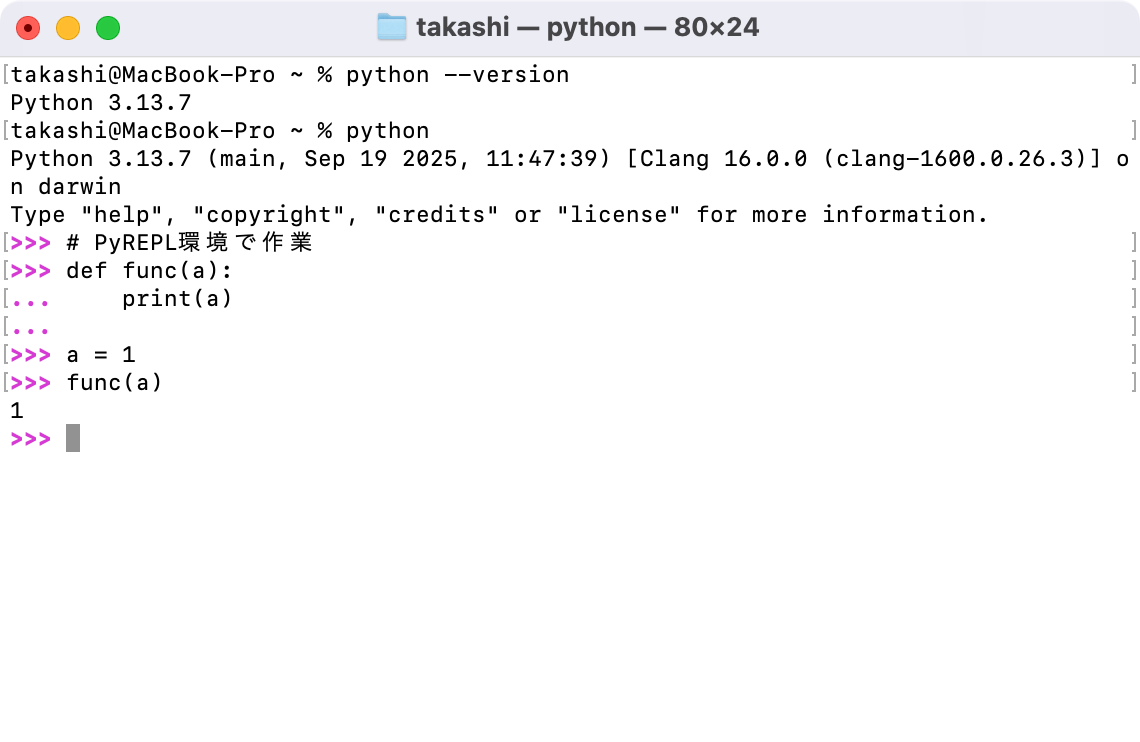Screen dimensions: 1140x742
Task: Click the "func(a)" call line
Action: (114, 383)
